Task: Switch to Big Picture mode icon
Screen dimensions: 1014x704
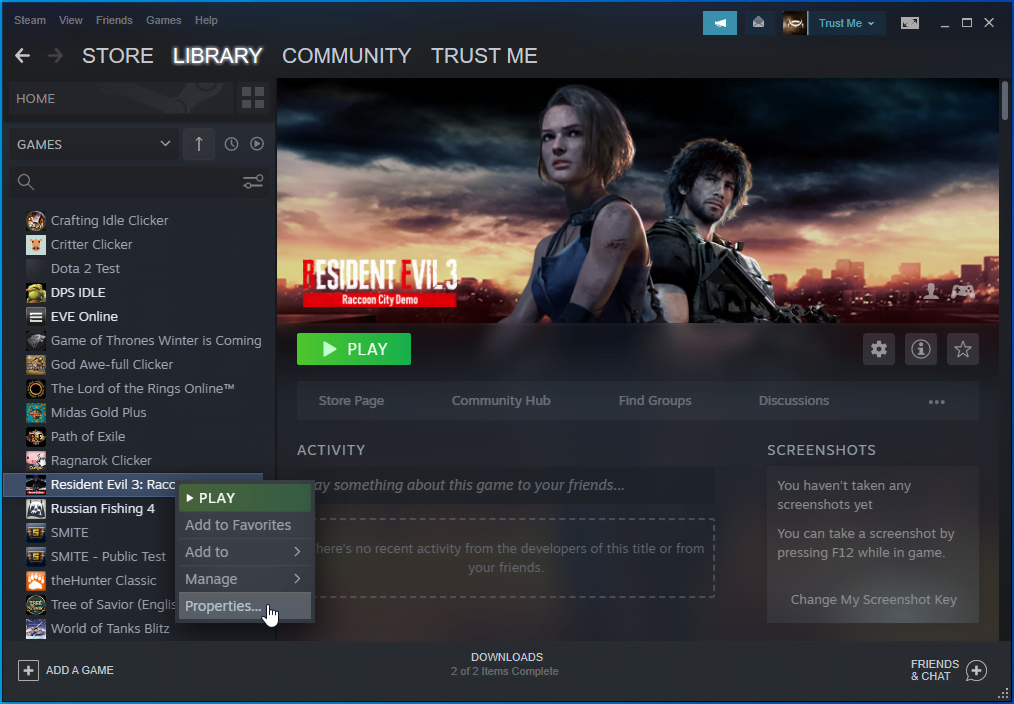Action: click(910, 23)
